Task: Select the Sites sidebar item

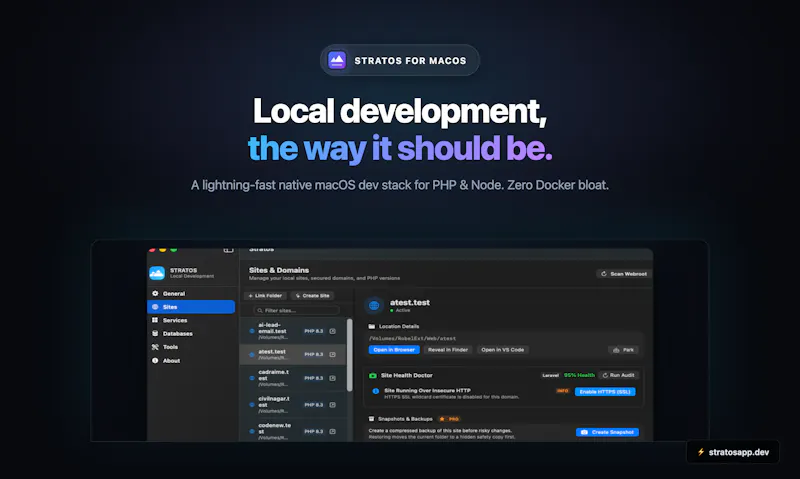Action: pyautogui.click(x=191, y=307)
